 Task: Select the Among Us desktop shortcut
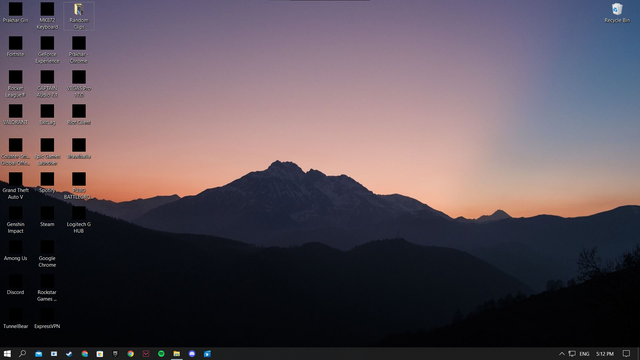[16, 251]
